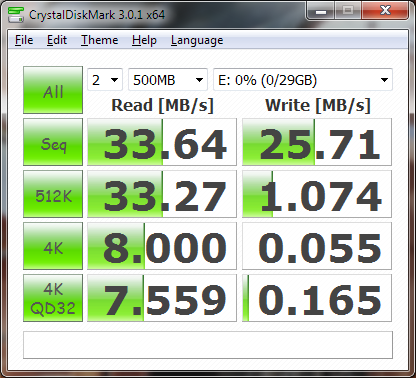The width and height of the screenshot is (416, 378).
Task: Click the Read [MB/s] column header
Action: coord(162,106)
